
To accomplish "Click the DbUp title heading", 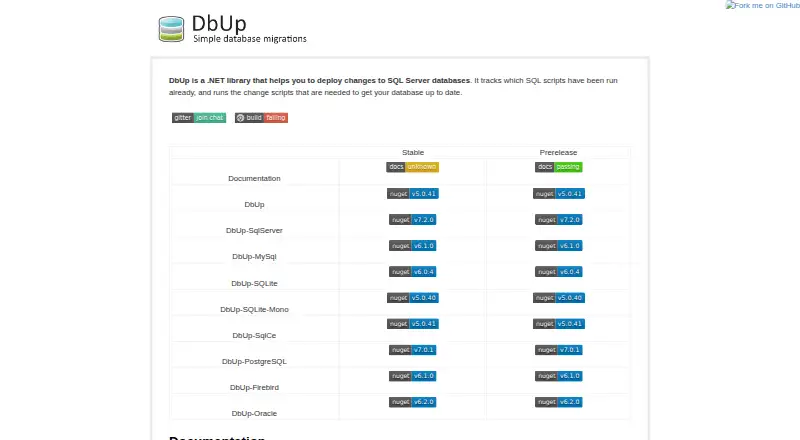I will (x=219, y=23).
